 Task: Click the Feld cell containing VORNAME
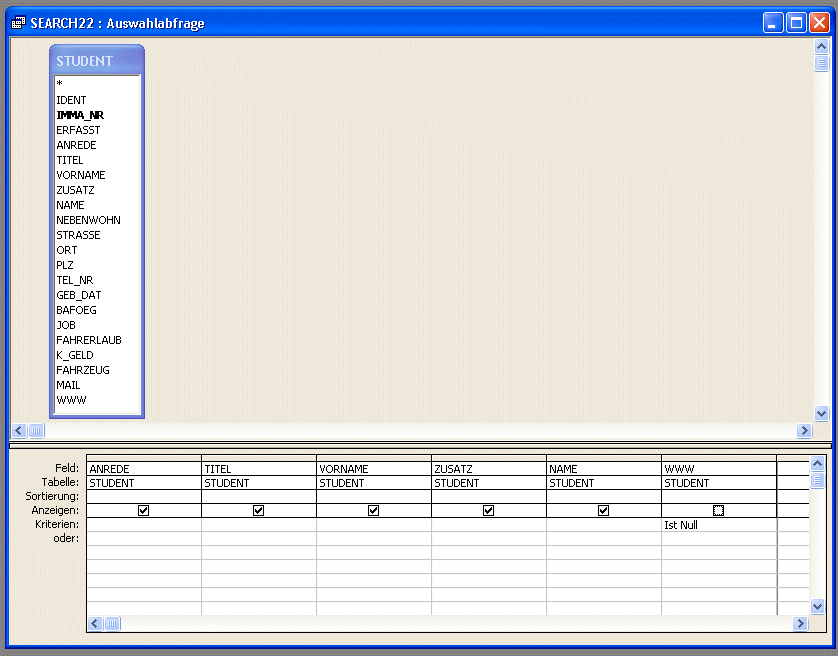click(374, 469)
